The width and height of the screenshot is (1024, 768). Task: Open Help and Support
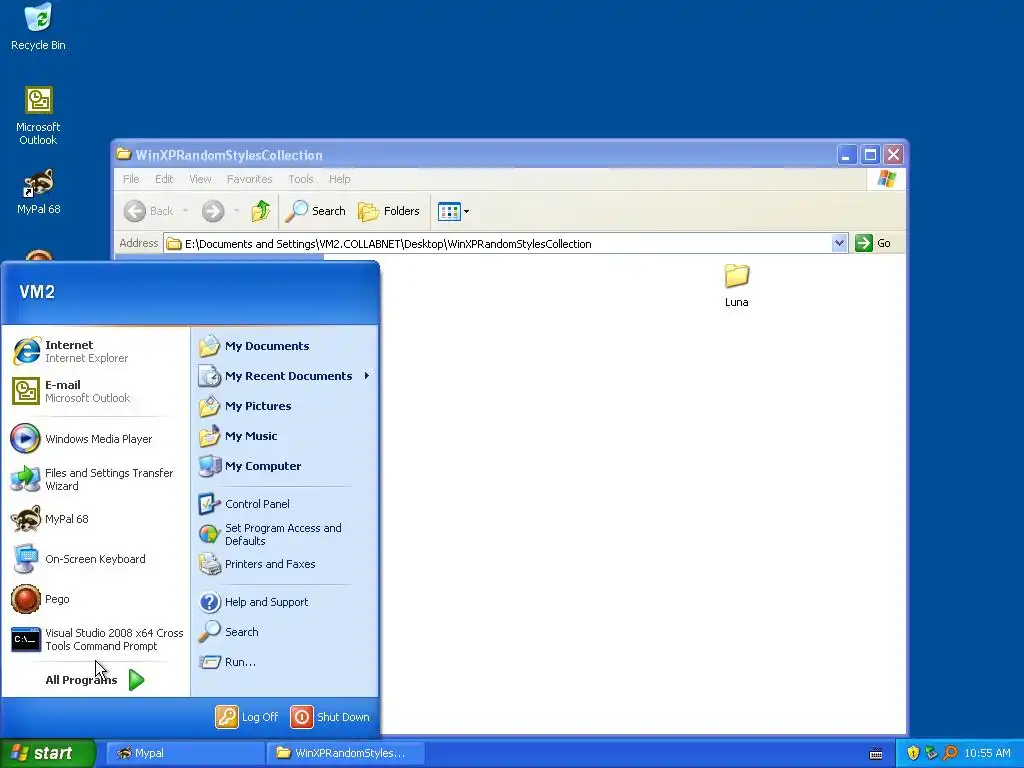(x=285, y=602)
